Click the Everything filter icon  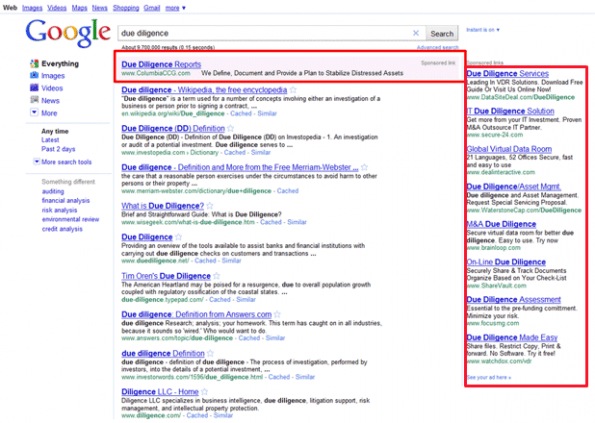[x=34, y=64]
